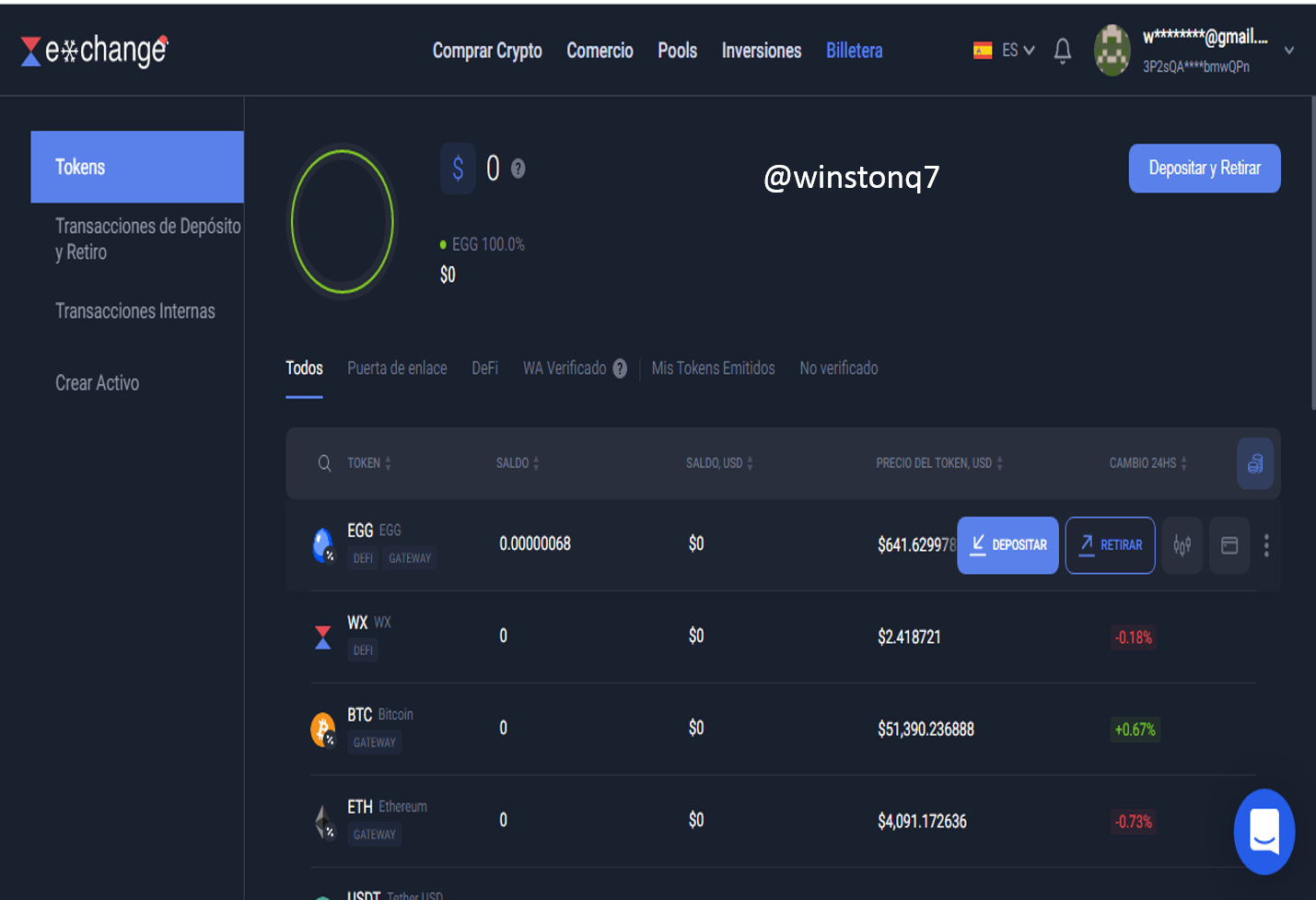
Task: Click the EGG token icon
Action: click(x=323, y=544)
